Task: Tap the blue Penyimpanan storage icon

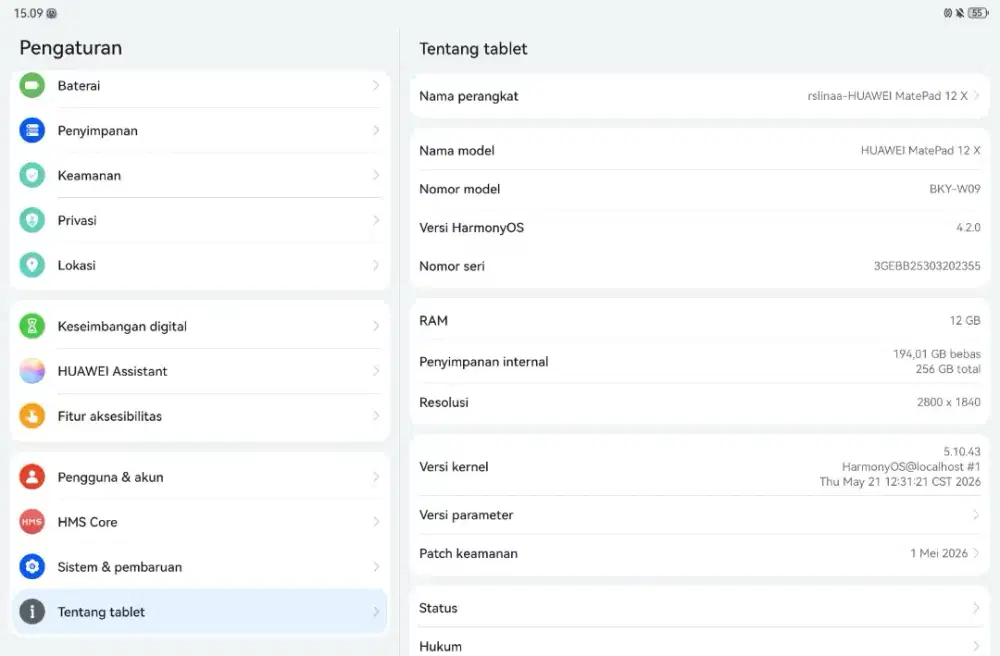Action: [32, 130]
